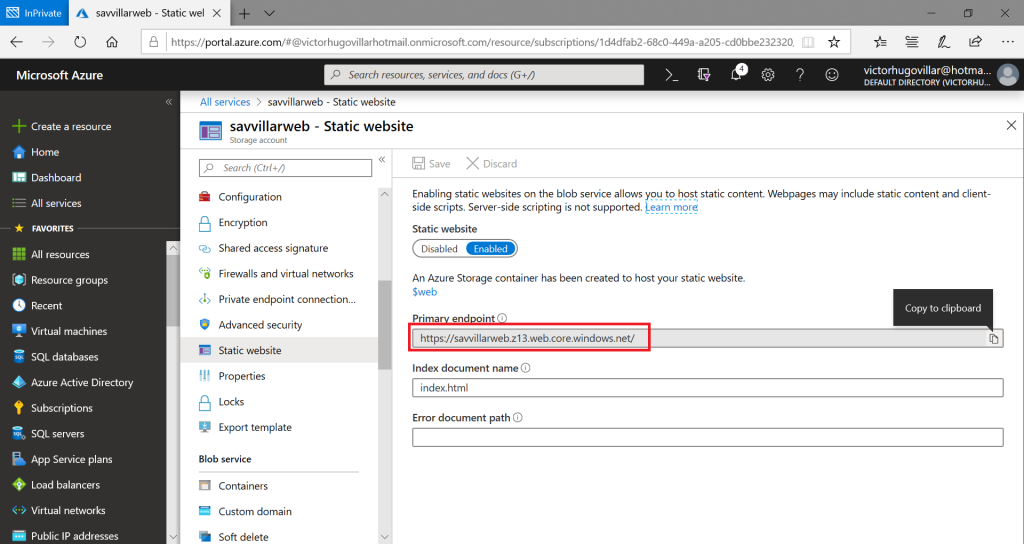
Task: Go back in browser
Action: 16,42
